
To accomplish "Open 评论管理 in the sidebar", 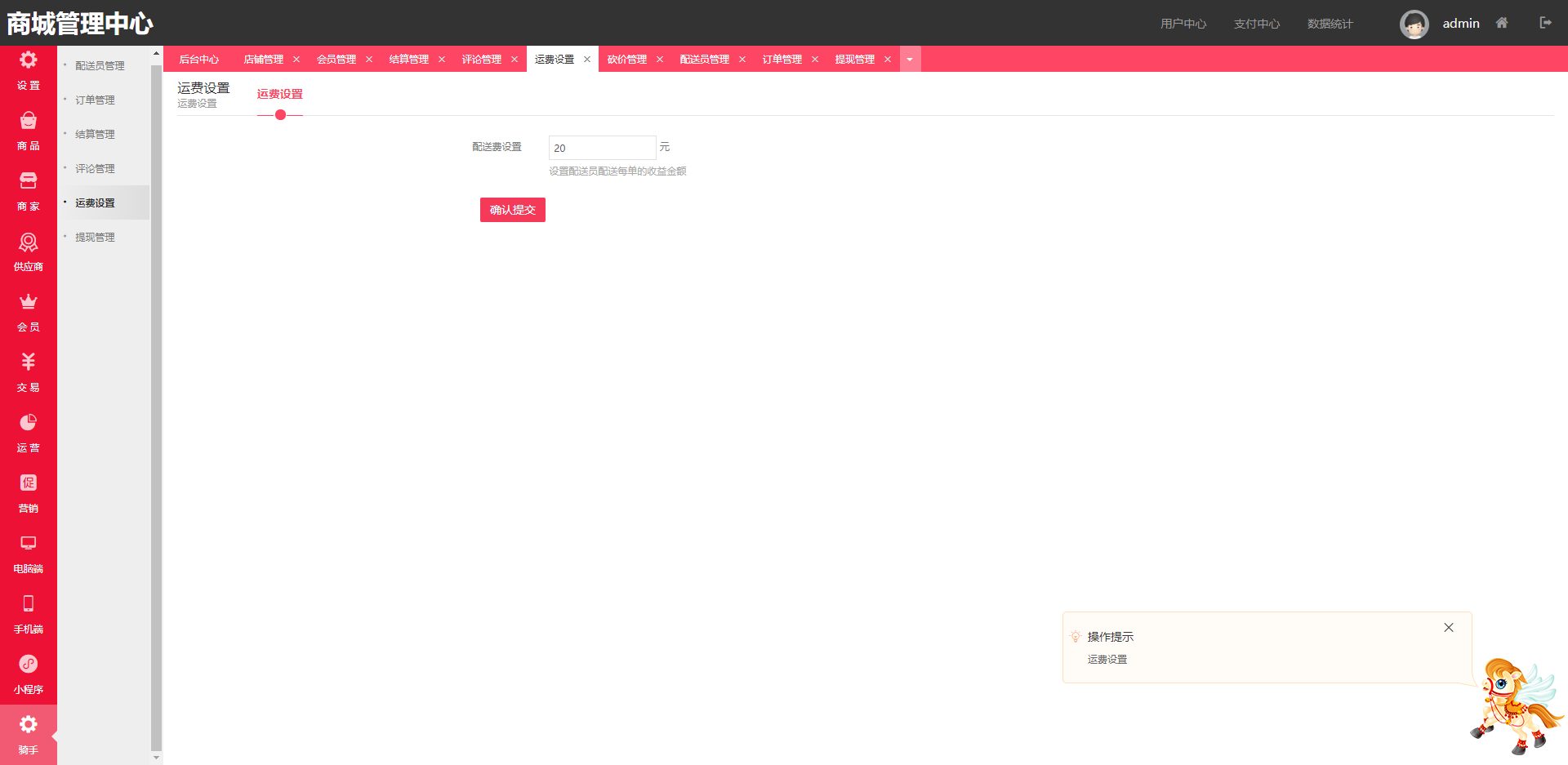I will [96, 169].
